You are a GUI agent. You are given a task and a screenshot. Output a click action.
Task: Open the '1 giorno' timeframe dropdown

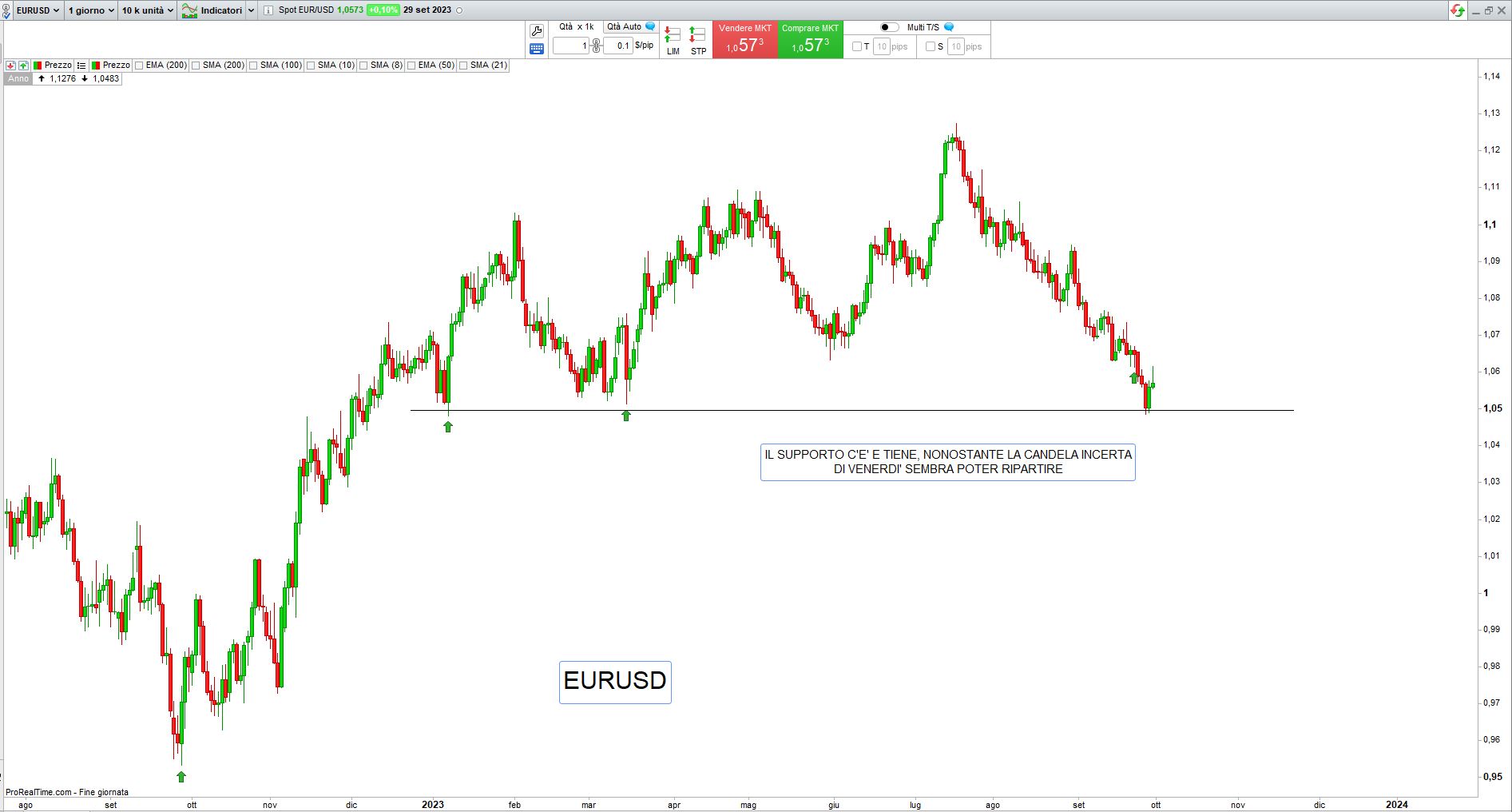(x=91, y=10)
